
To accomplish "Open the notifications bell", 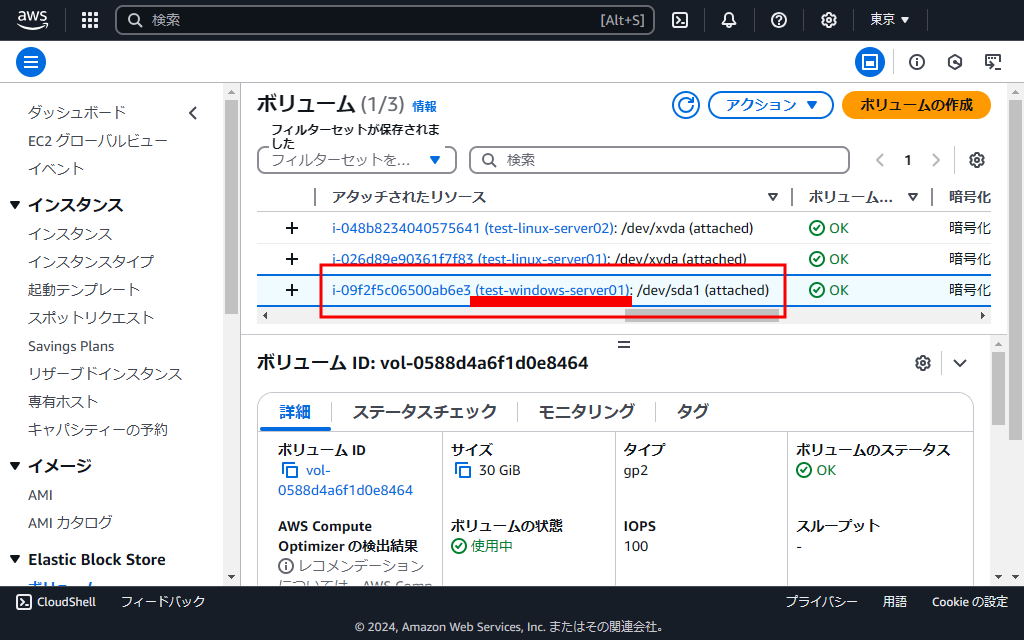I will [729, 20].
